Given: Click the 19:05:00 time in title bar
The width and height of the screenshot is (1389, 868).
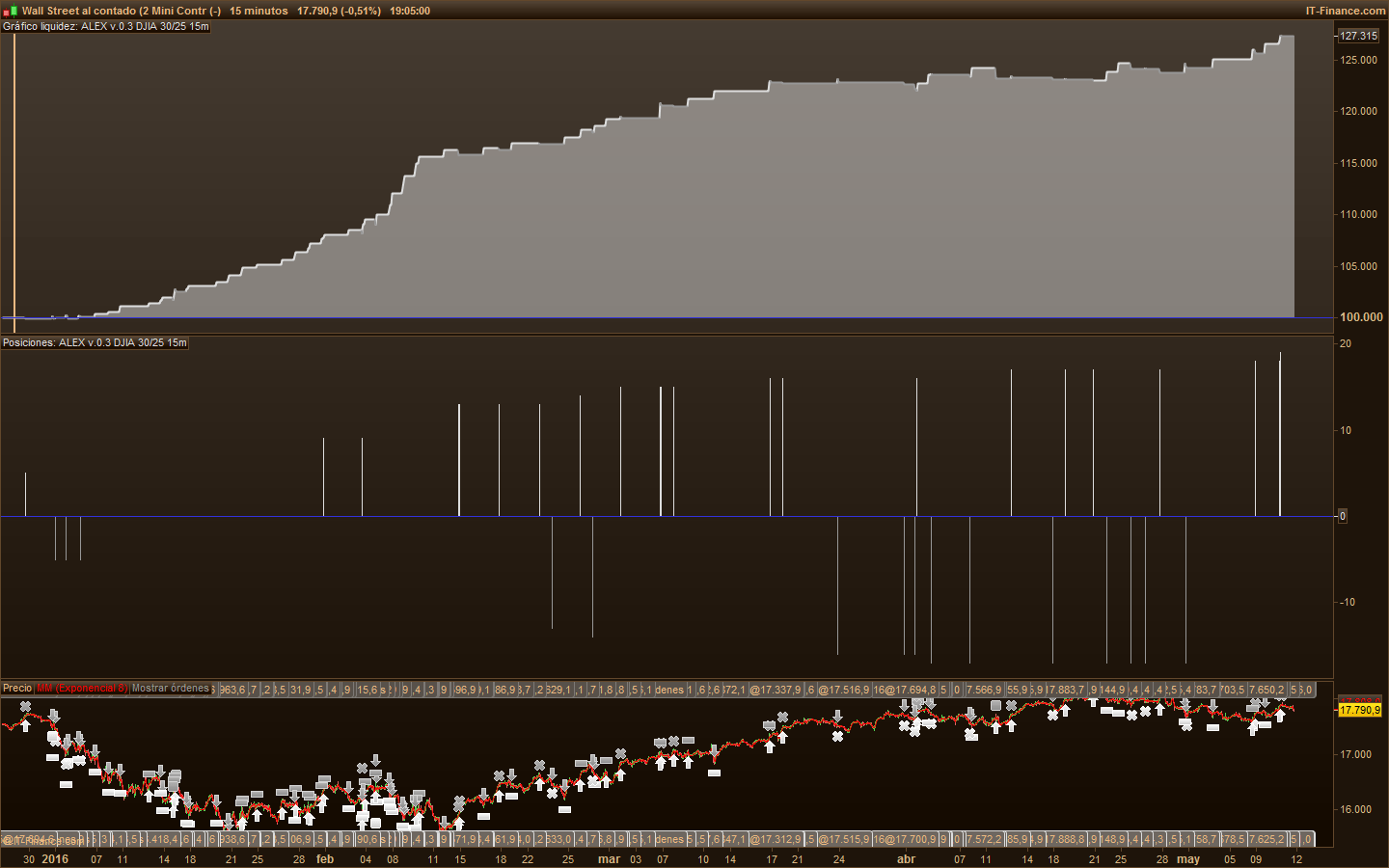Looking at the screenshot, I should coord(410,11).
